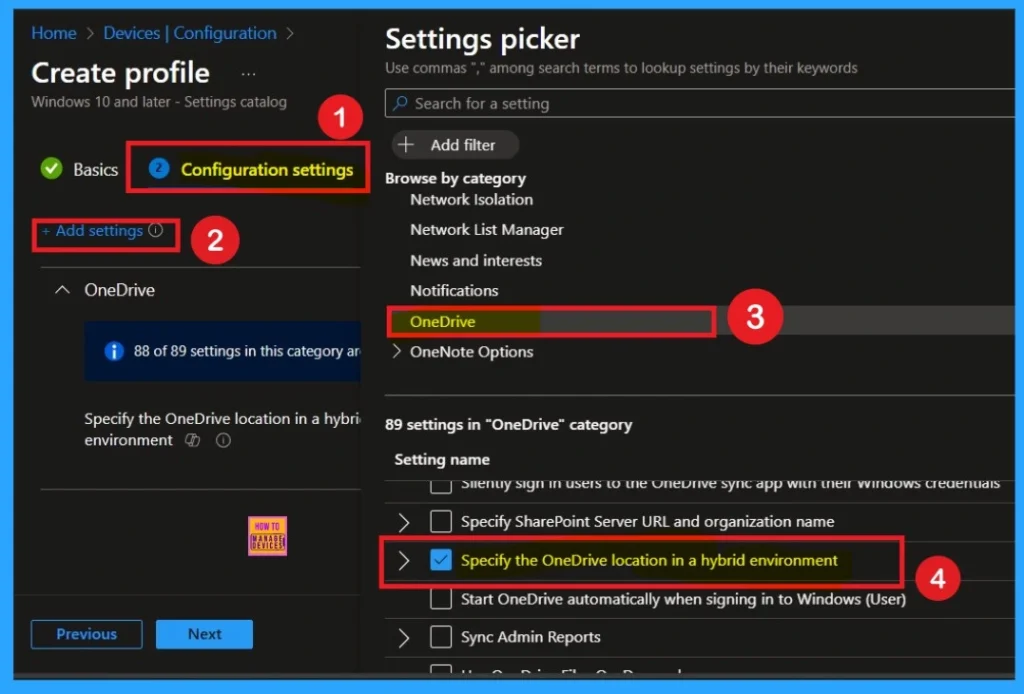
Task: Click the plus icon in Add filter
Action: 406,144
